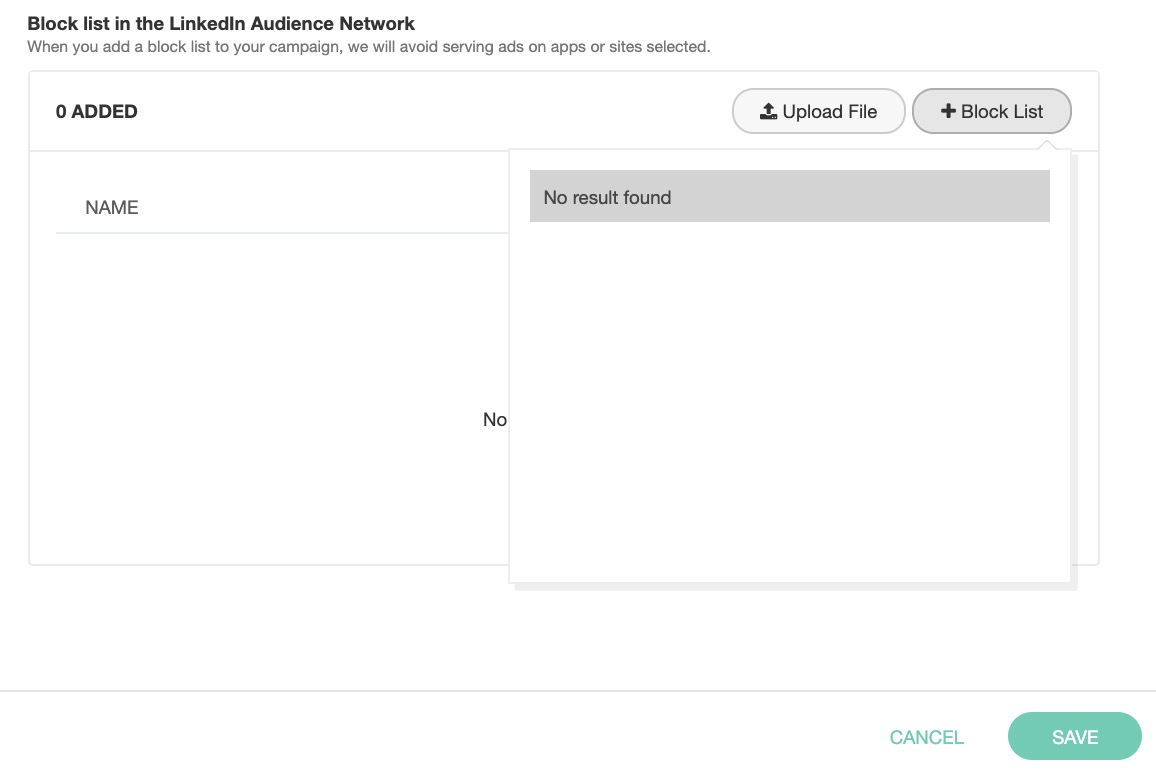Screen dimensions: 1156x772
Task: Click header row space right of '0 ADDED'
Action: click(x=430, y=112)
